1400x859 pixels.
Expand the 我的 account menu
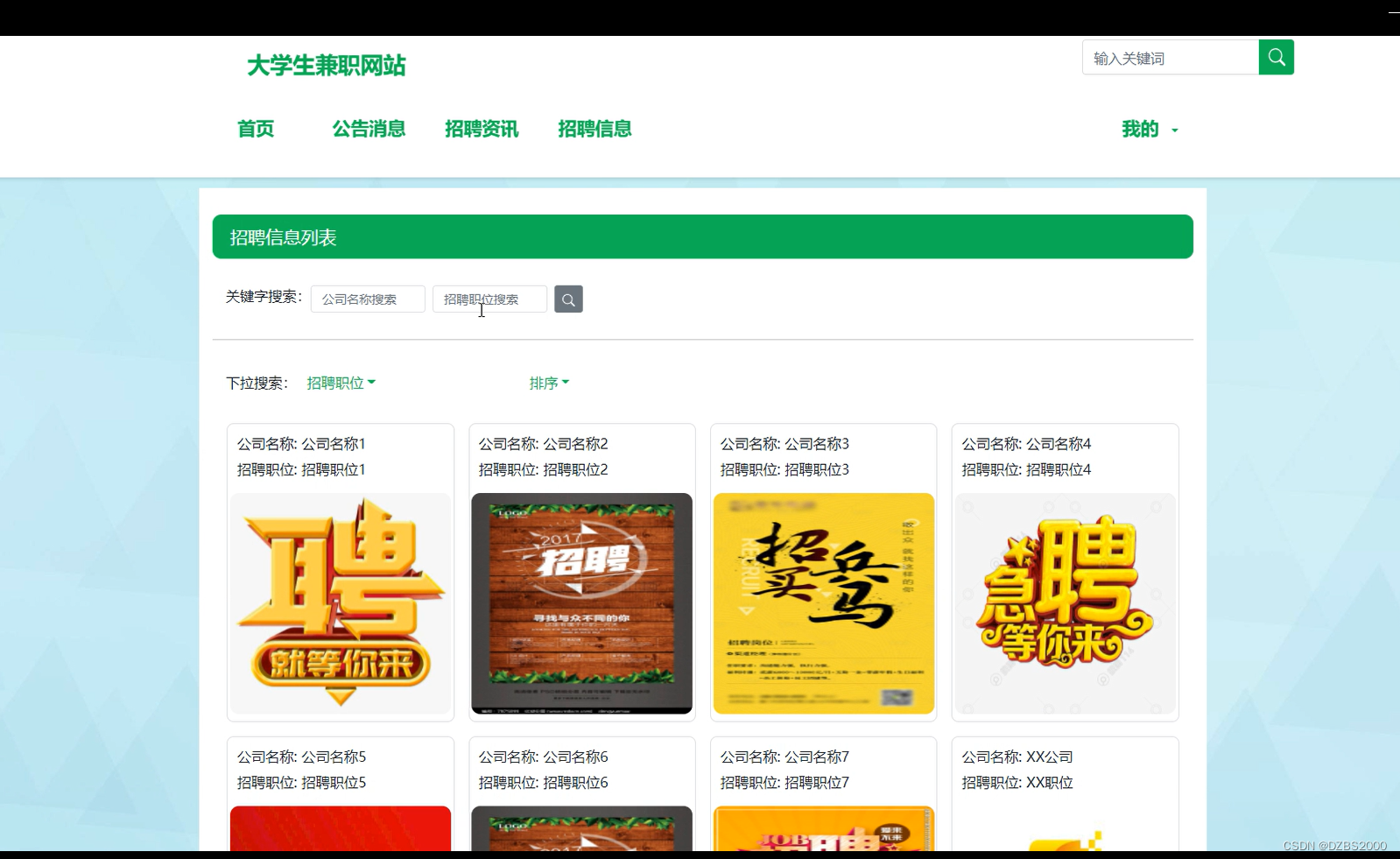pos(1150,130)
